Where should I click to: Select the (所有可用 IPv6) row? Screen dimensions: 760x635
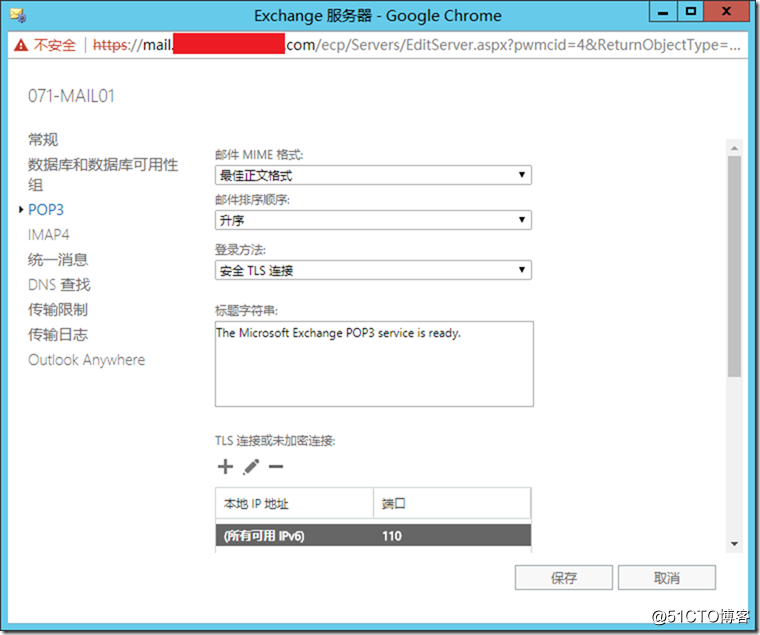(x=373, y=536)
